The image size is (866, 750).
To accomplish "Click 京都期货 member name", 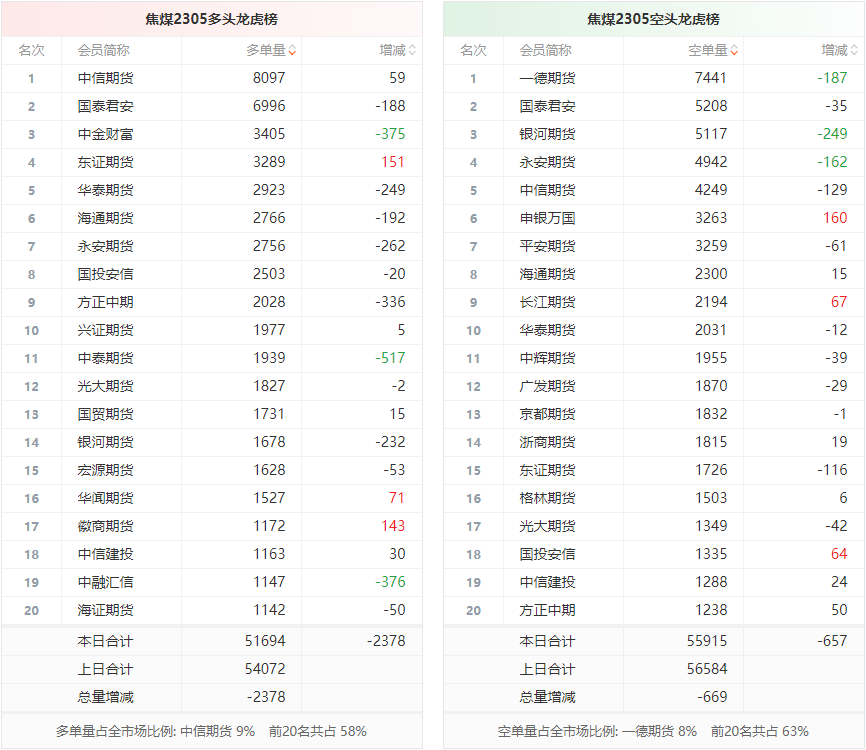I will pos(547,414).
